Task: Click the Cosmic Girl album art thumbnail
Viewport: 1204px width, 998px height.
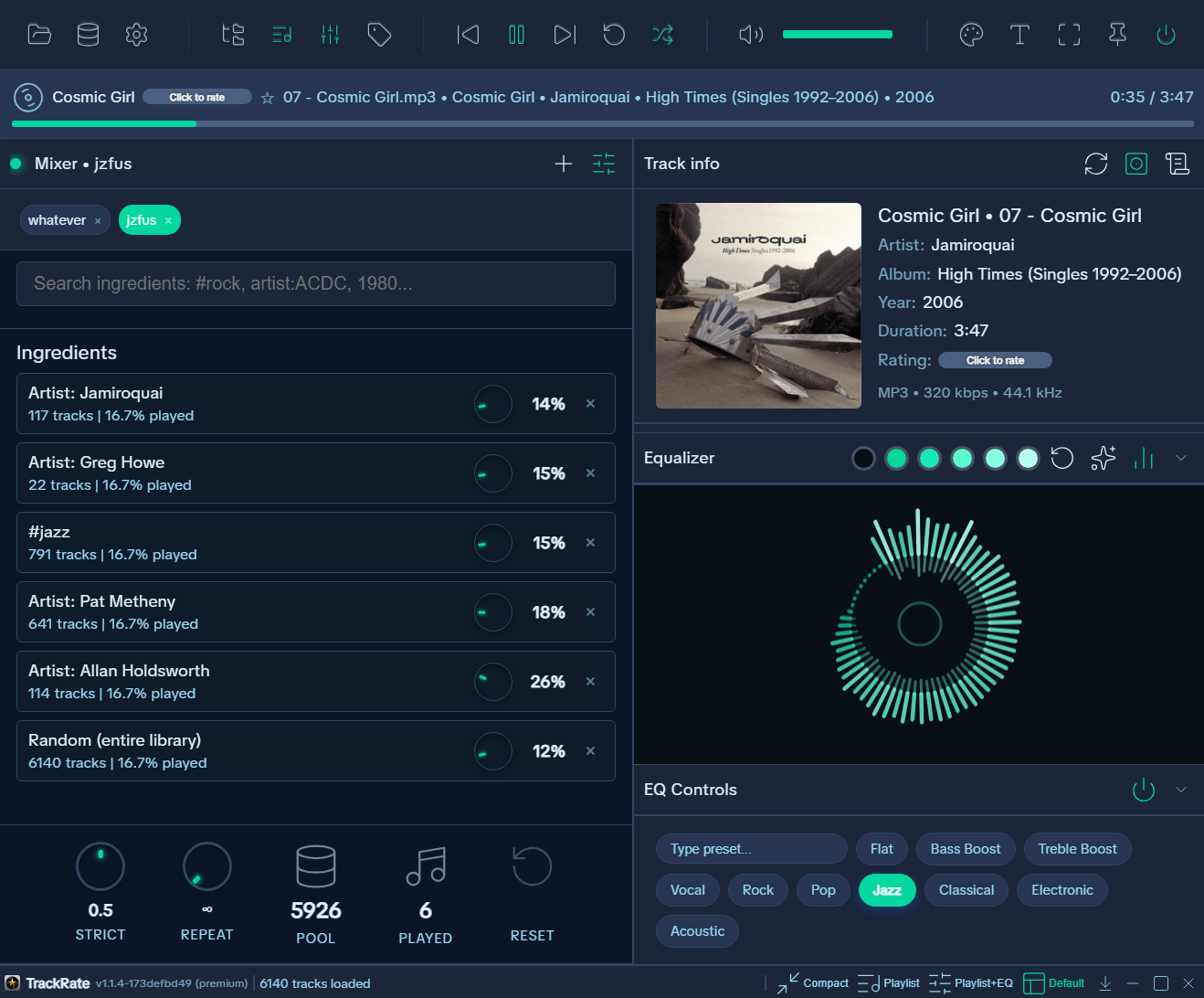Action: pos(757,305)
